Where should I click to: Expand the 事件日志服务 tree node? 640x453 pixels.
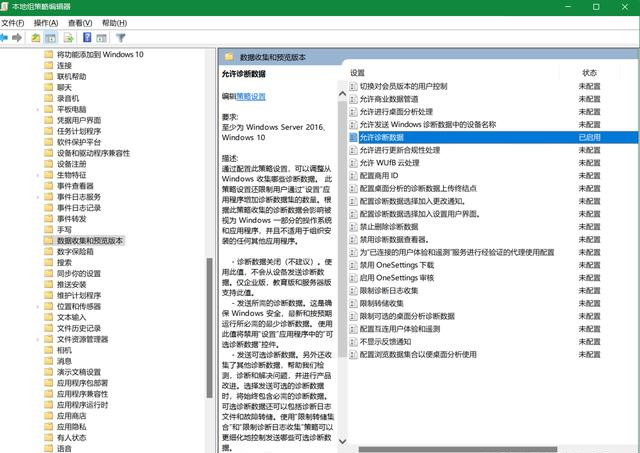[x=36, y=196]
